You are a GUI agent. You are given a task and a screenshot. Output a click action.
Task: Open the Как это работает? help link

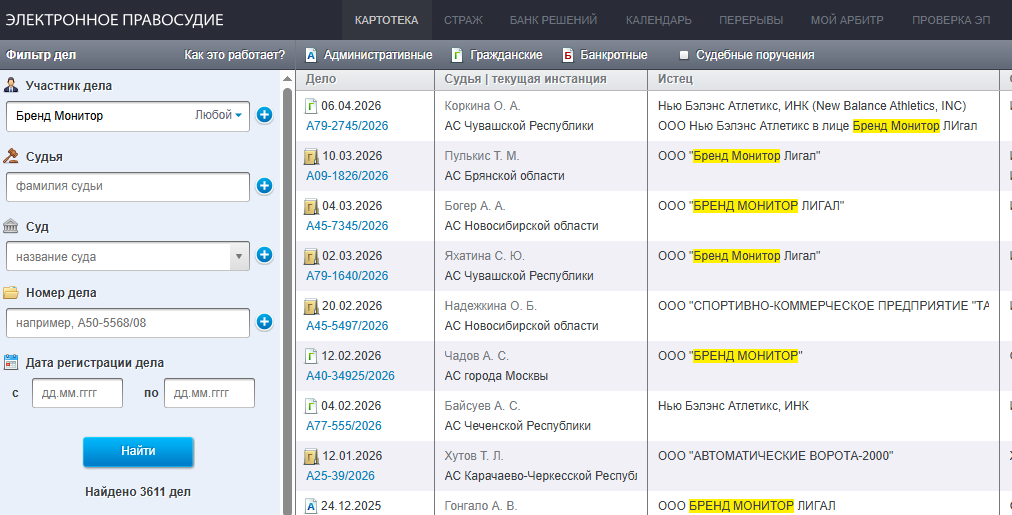pyautogui.click(x=234, y=55)
